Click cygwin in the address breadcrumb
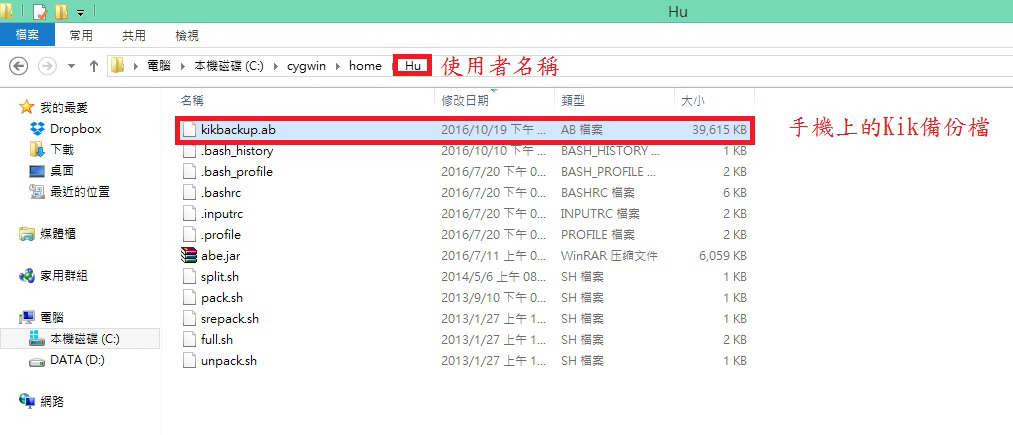 [x=307, y=66]
